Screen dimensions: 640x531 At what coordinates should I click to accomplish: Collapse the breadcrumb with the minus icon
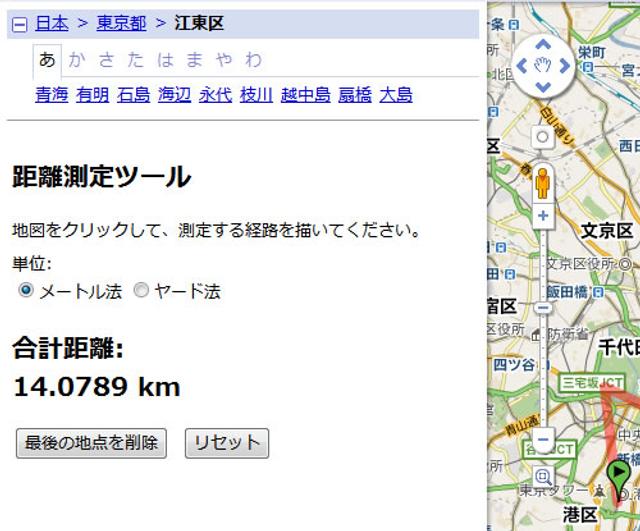[x=20, y=24]
